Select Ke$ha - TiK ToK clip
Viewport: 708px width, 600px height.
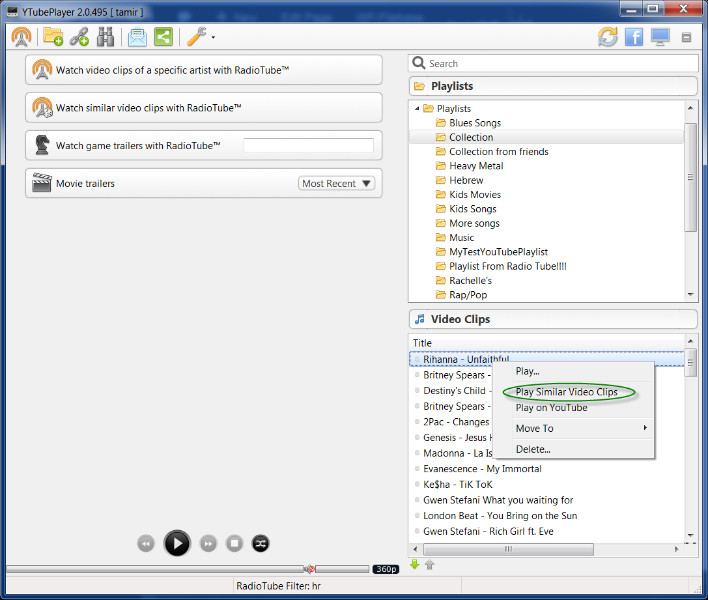point(458,484)
